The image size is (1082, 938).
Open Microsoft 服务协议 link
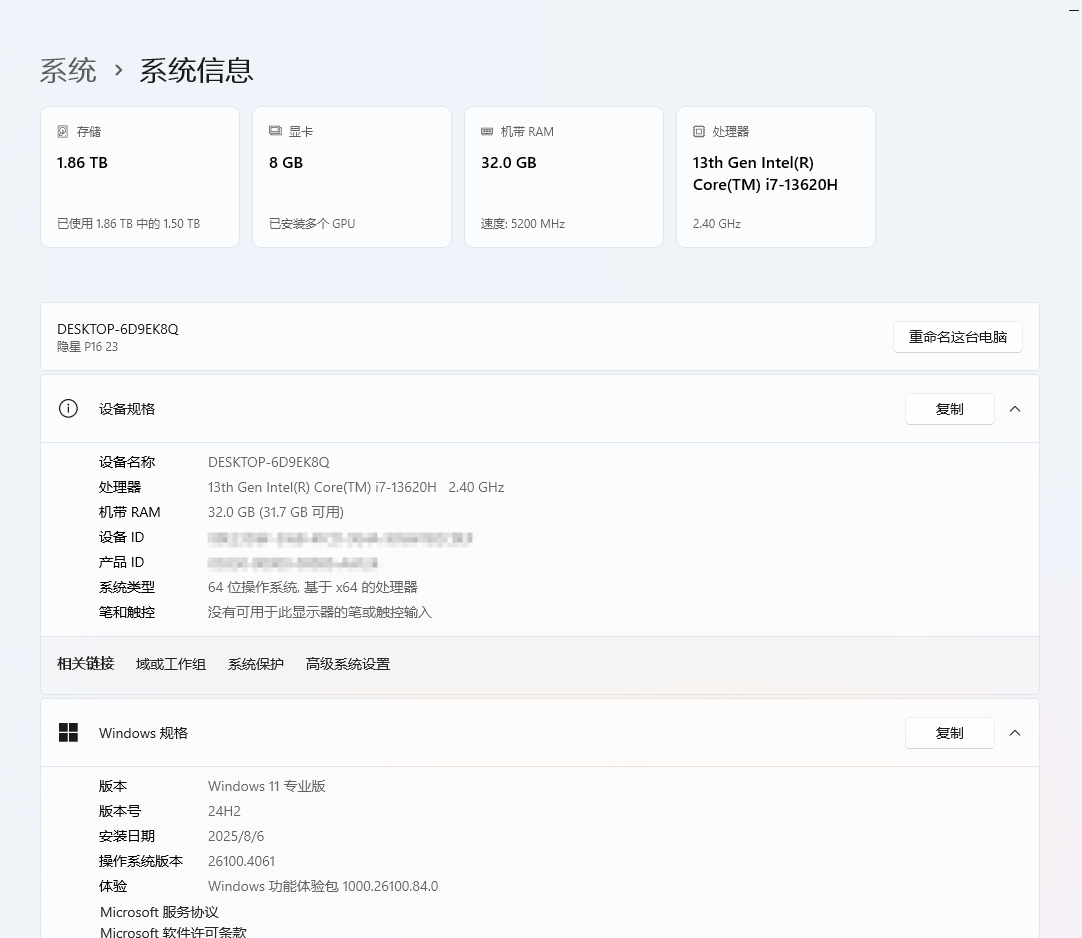[159, 912]
